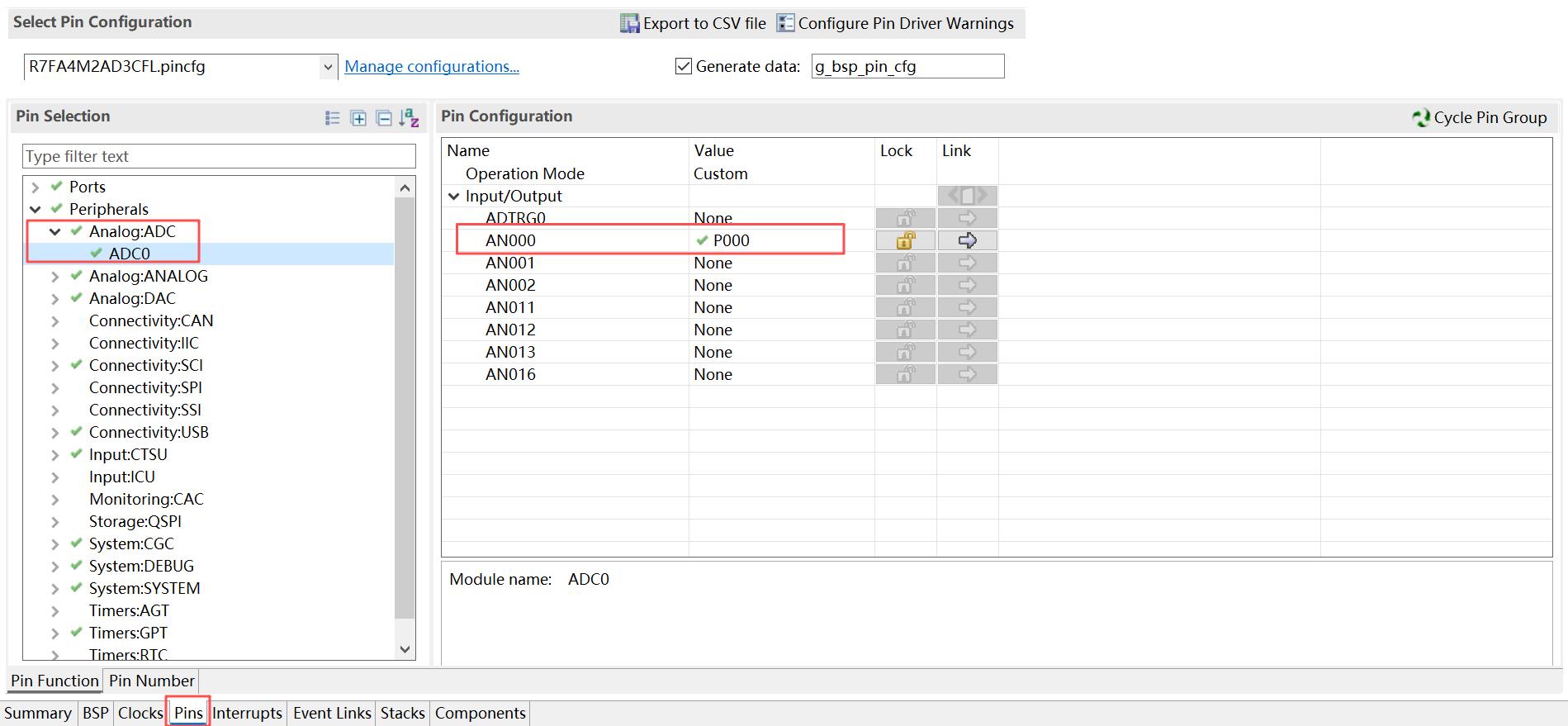Click the link arrow in AN001 row
This screenshot has height=726, width=1568.
tap(968, 263)
